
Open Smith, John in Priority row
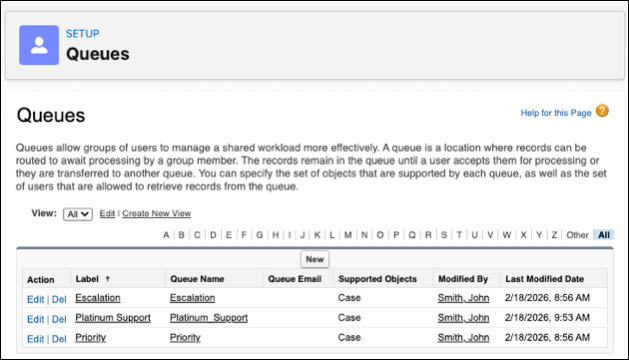[x=463, y=338]
